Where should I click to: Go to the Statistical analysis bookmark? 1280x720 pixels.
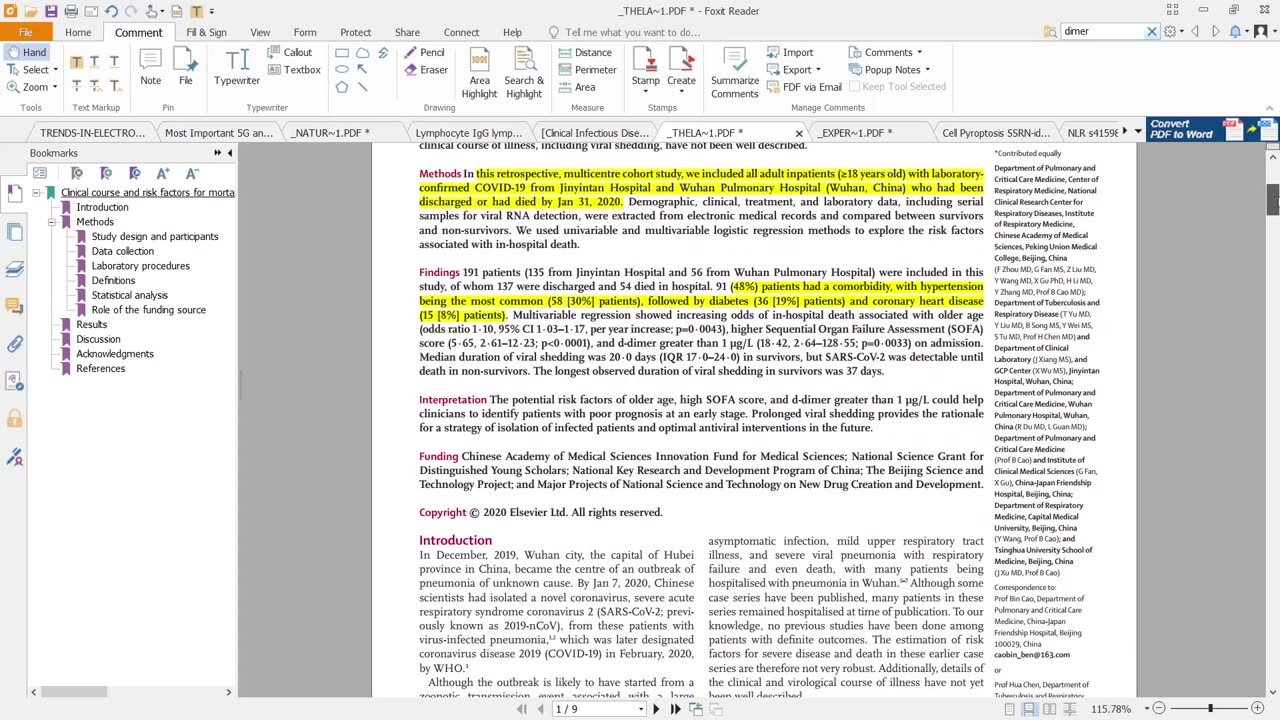[130, 295]
